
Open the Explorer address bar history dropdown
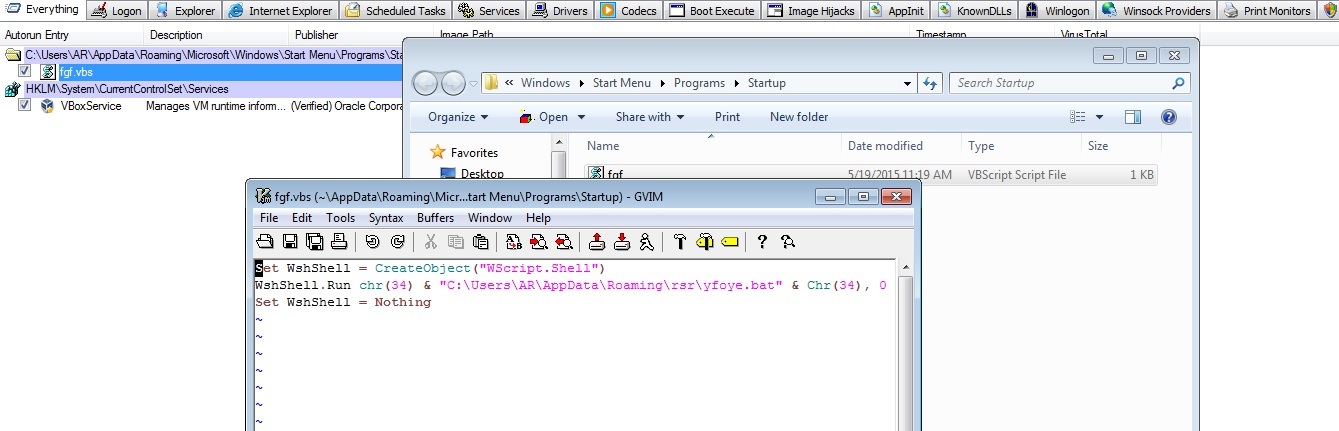(907, 83)
